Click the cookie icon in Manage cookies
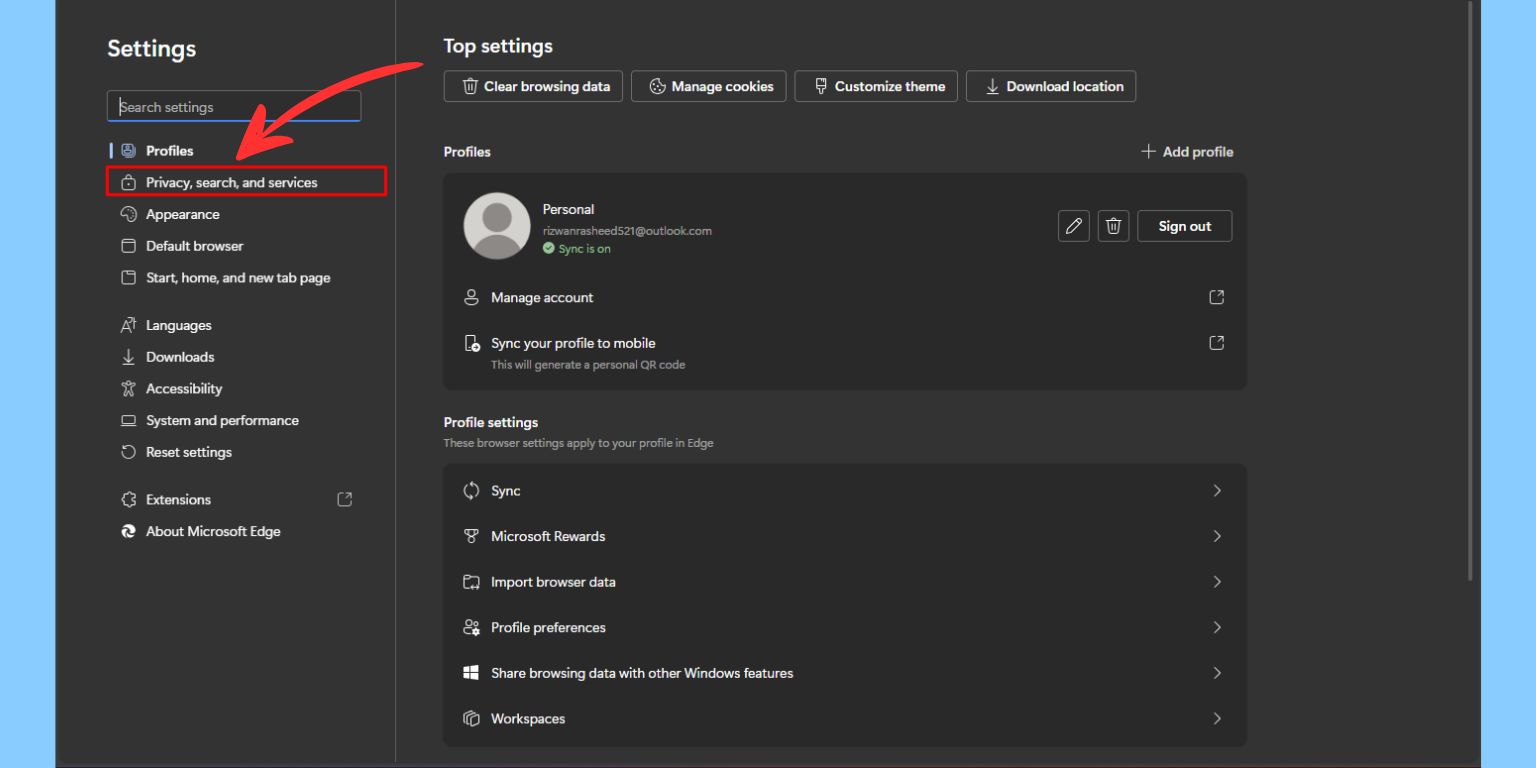This screenshot has width=1536, height=768. [x=657, y=86]
